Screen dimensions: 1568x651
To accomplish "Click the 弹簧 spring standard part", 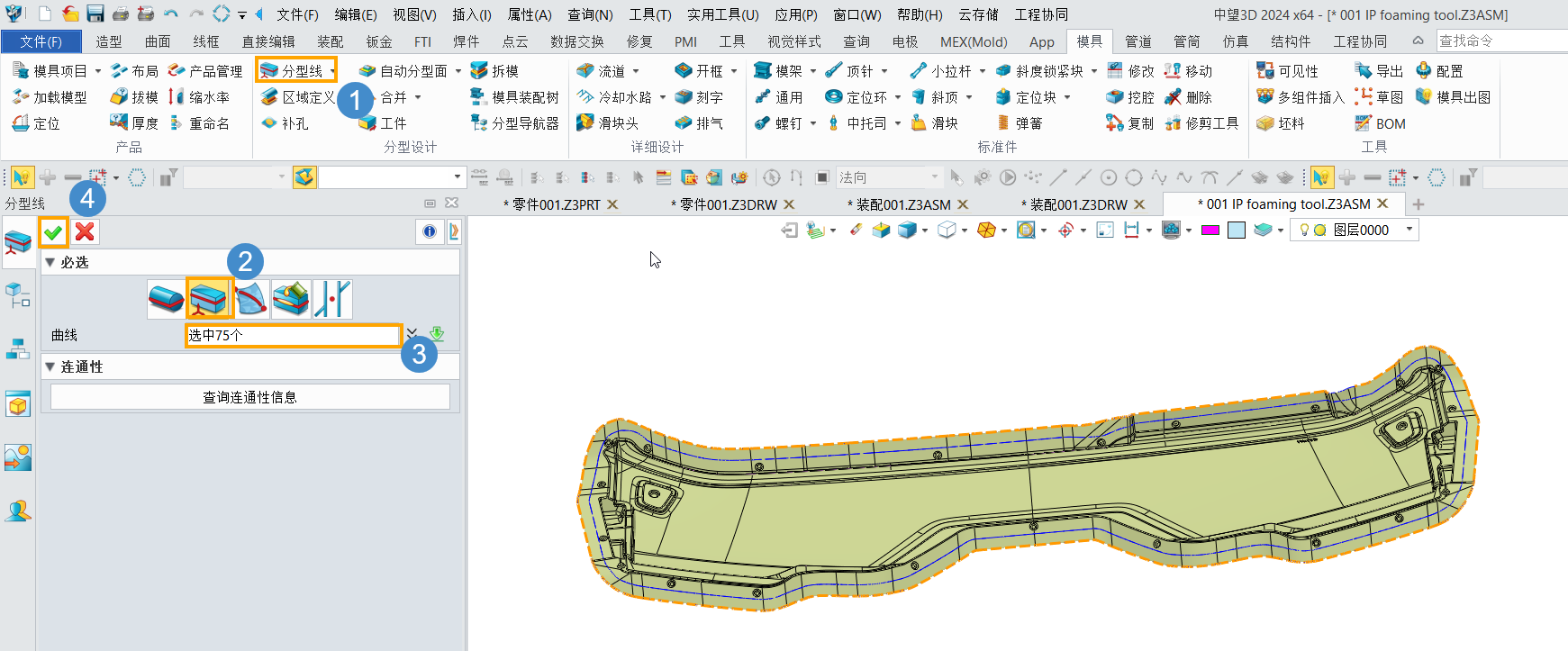I will point(1019,122).
